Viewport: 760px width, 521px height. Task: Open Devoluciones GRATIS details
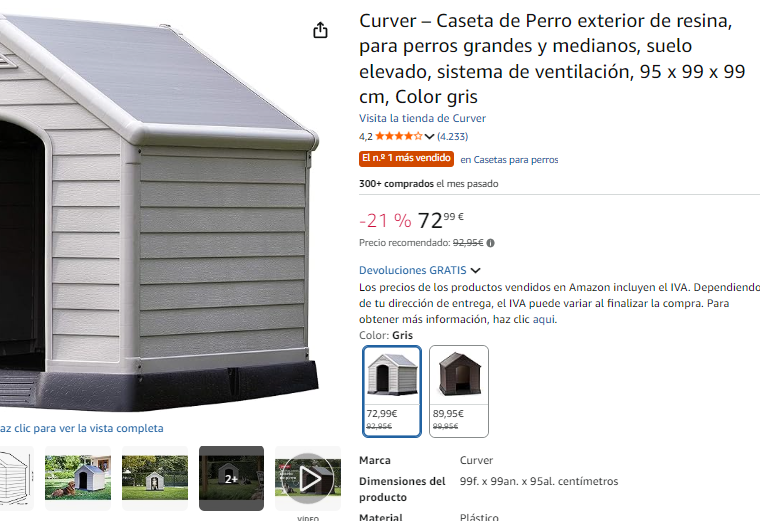pyautogui.click(x=412, y=270)
